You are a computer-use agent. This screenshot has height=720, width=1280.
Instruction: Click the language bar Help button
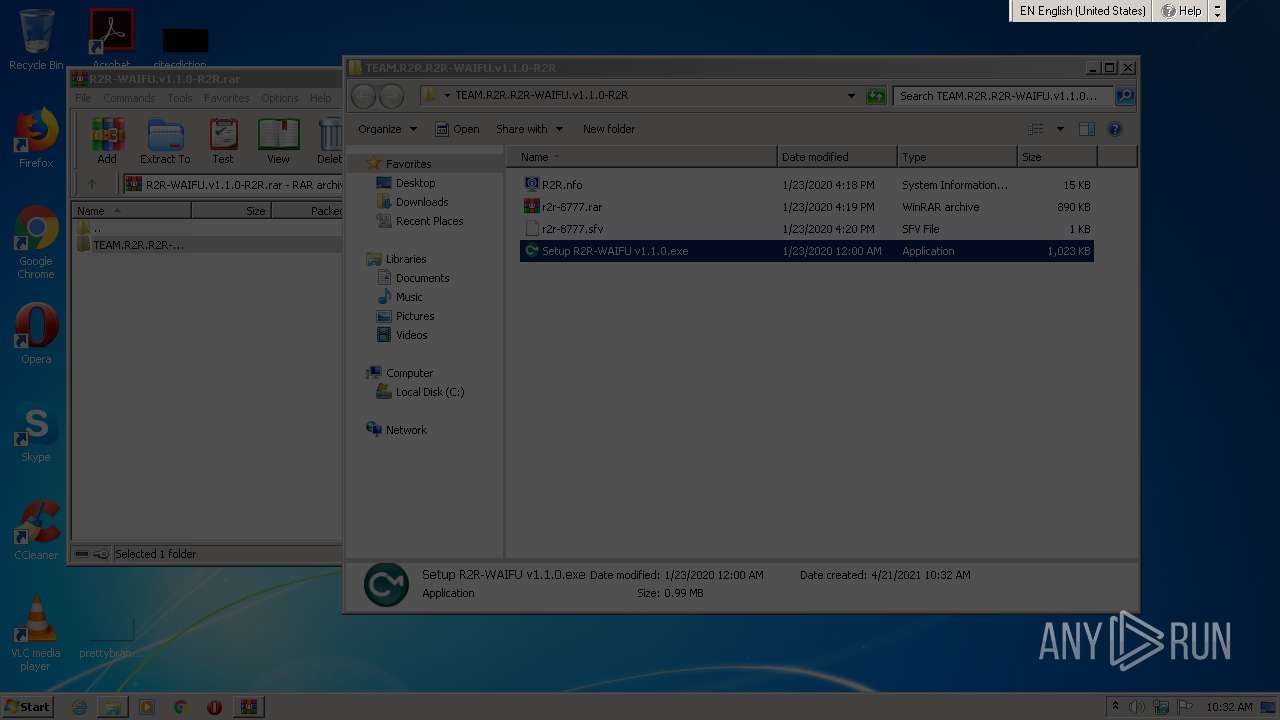pyautogui.click(x=1181, y=11)
